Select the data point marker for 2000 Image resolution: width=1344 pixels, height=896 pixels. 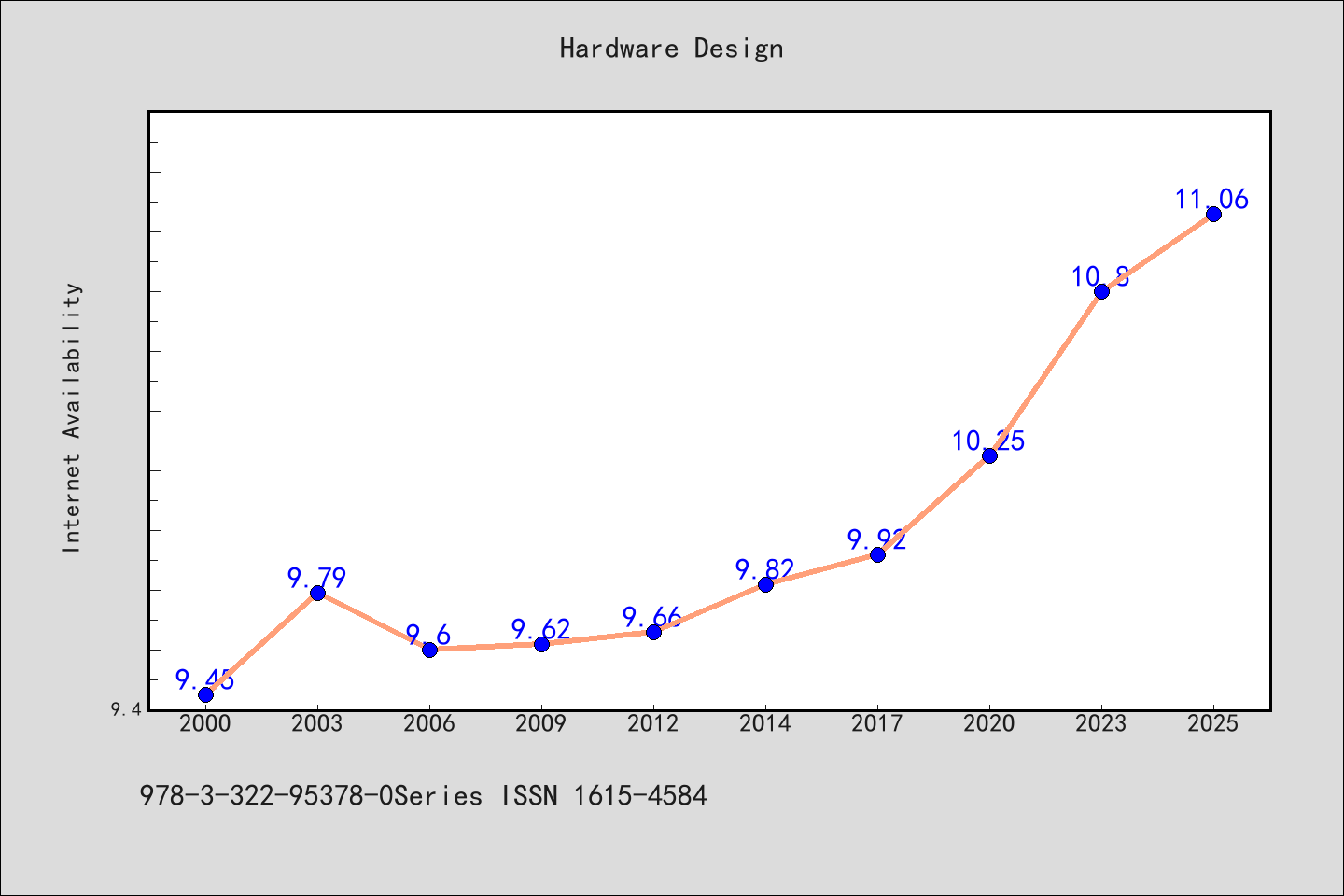coord(205,694)
